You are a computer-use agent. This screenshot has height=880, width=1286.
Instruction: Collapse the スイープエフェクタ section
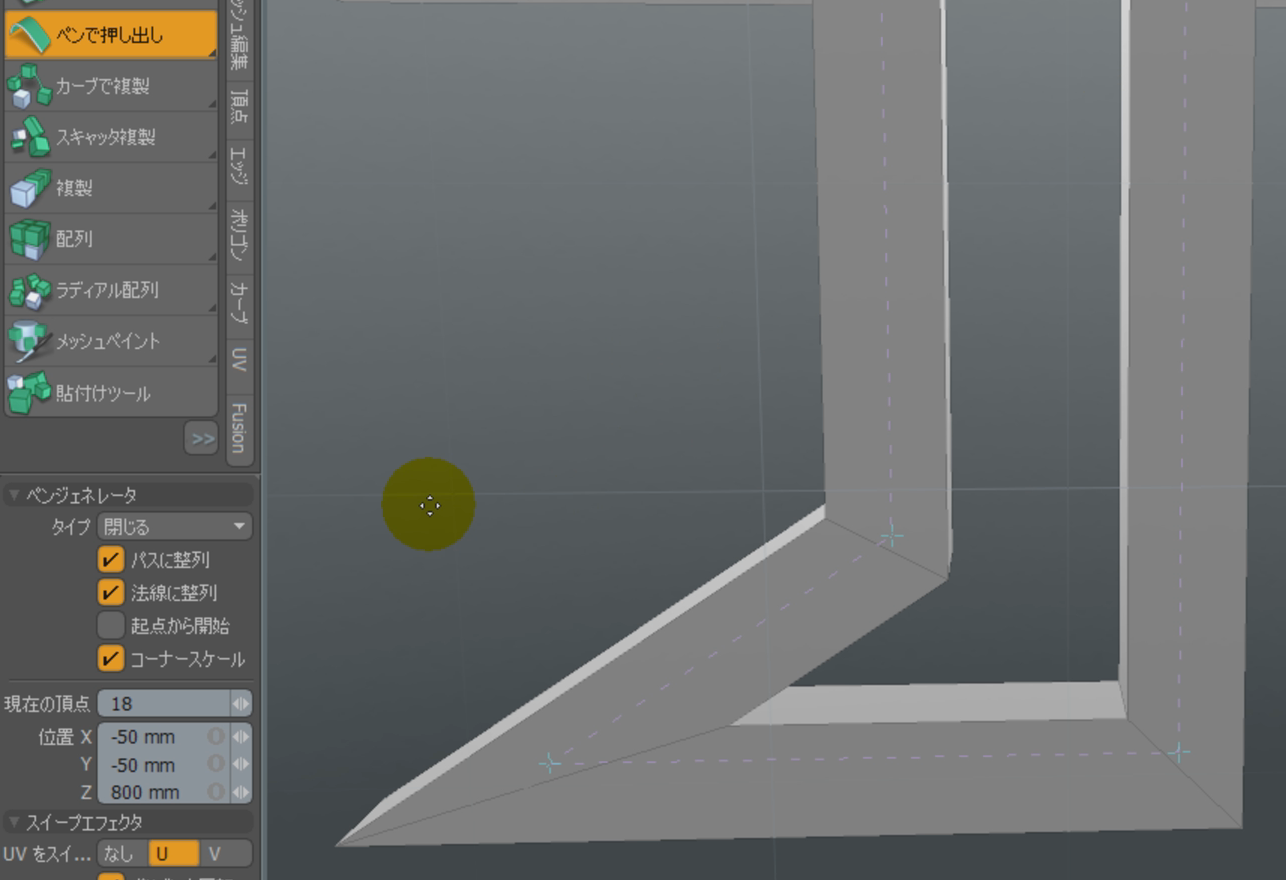click(x=14, y=822)
